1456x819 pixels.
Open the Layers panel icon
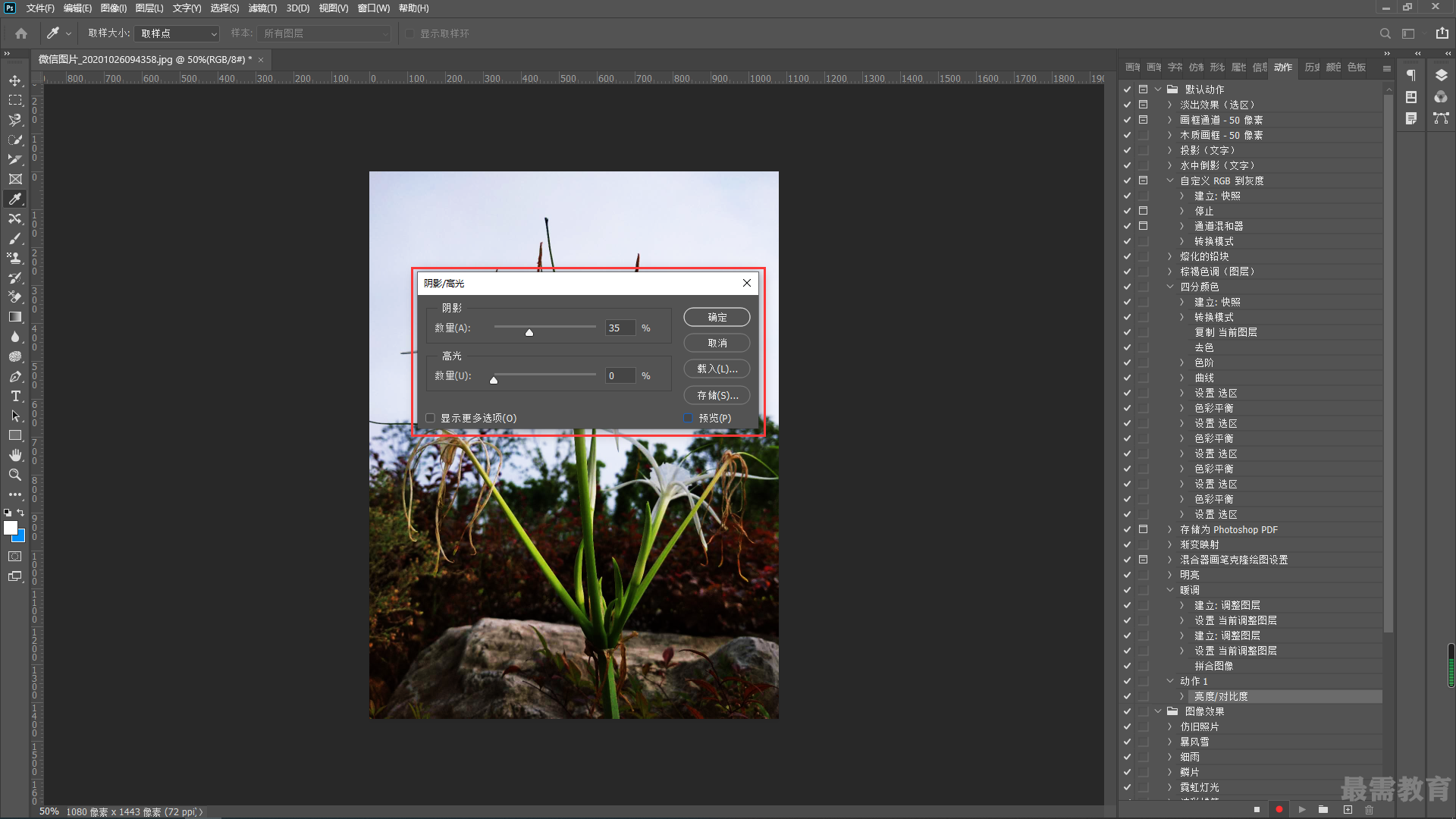pos(1442,75)
